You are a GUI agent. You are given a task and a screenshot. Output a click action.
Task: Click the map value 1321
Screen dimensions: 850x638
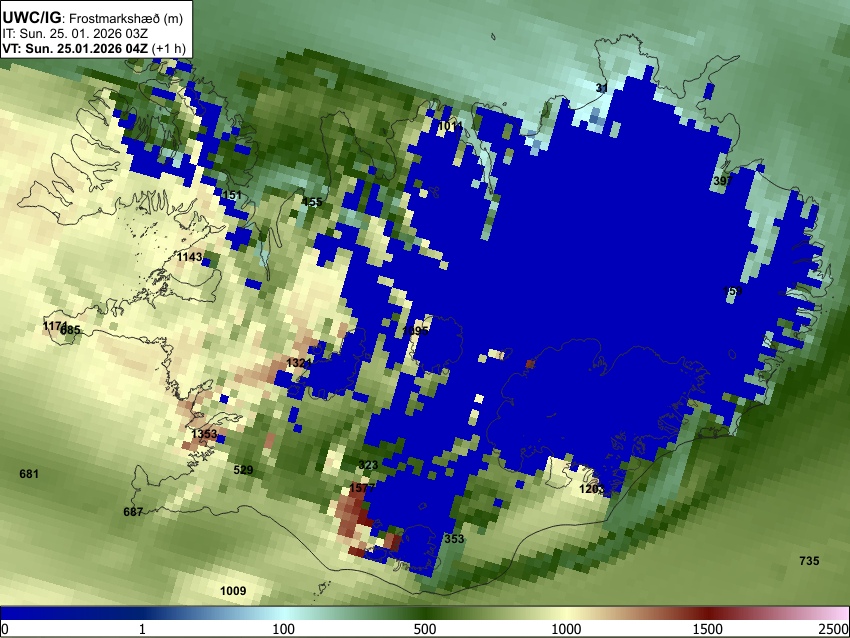pyautogui.click(x=299, y=363)
